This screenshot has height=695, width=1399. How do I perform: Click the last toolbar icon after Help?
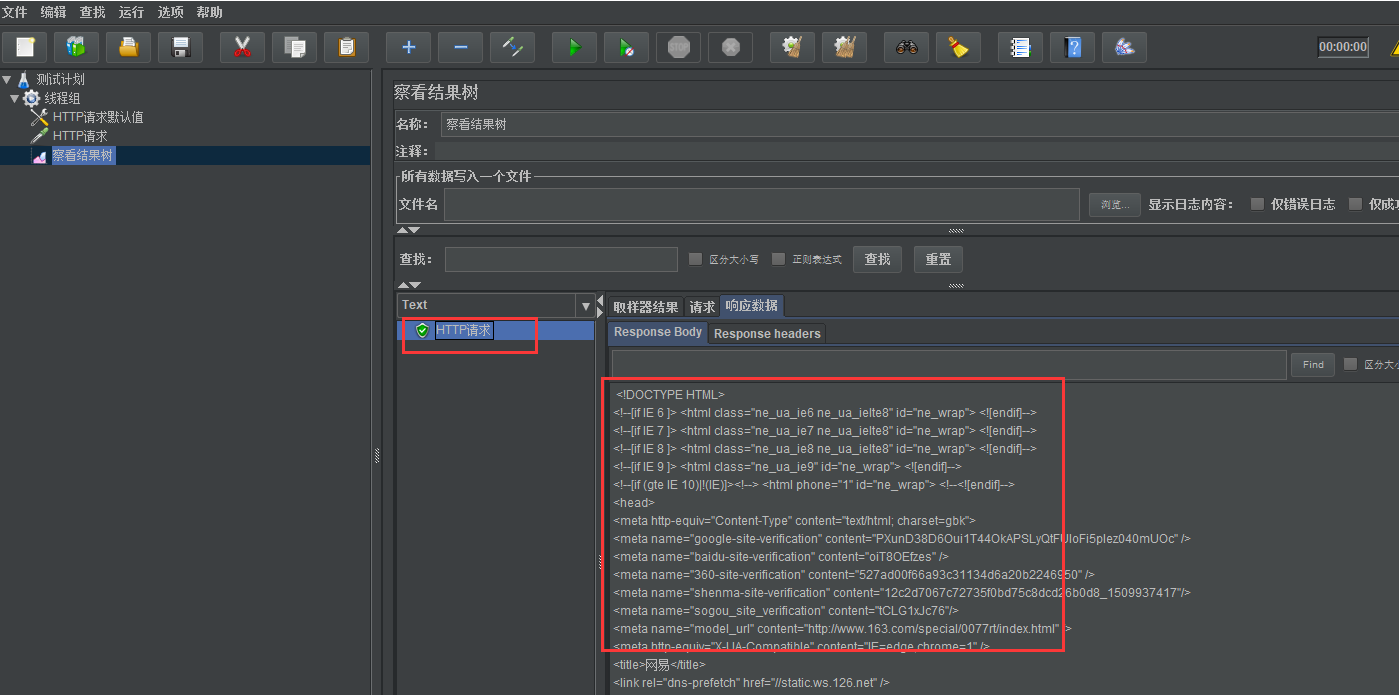1124,47
